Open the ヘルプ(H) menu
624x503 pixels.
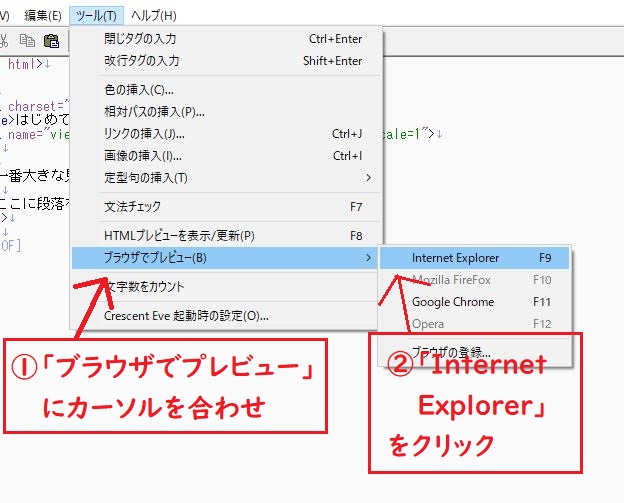154,15
